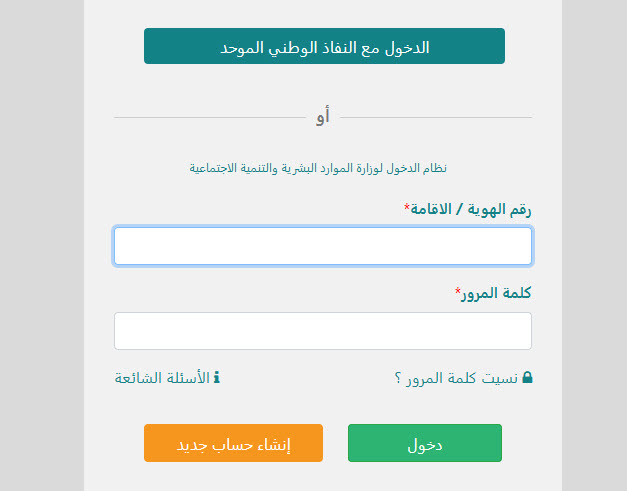Click the orange إنشاء حساب جديد button

tap(234, 443)
